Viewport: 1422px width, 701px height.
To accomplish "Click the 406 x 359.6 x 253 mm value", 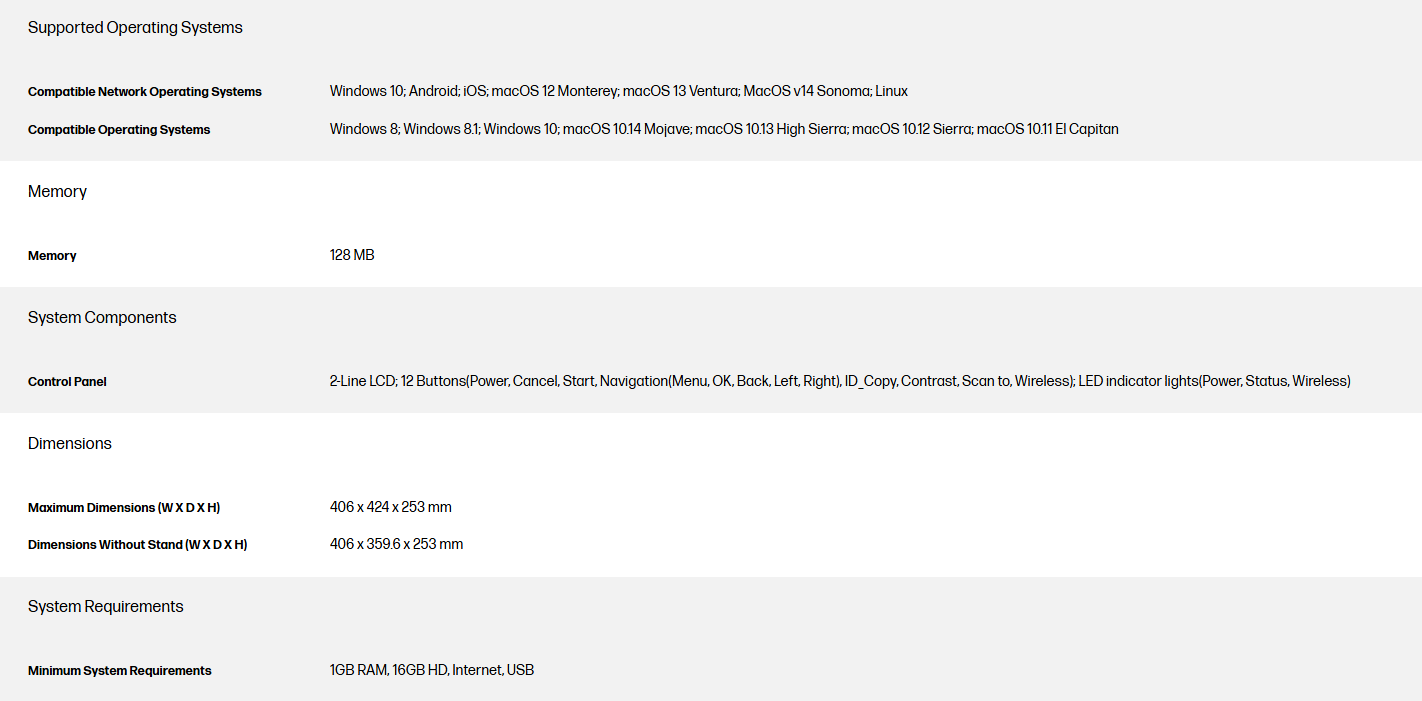I will (x=396, y=544).
